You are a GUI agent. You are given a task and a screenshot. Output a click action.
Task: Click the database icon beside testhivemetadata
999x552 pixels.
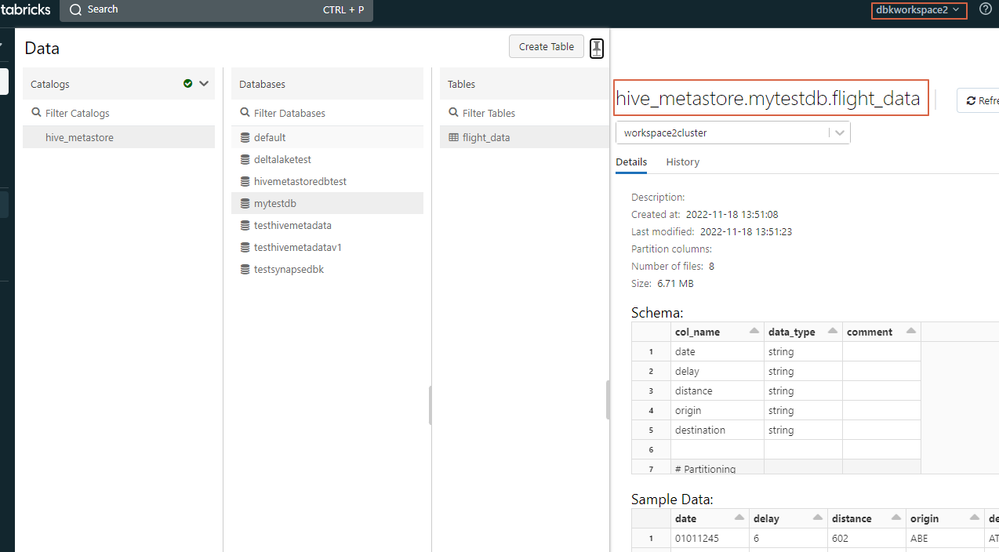click(245, 225)
